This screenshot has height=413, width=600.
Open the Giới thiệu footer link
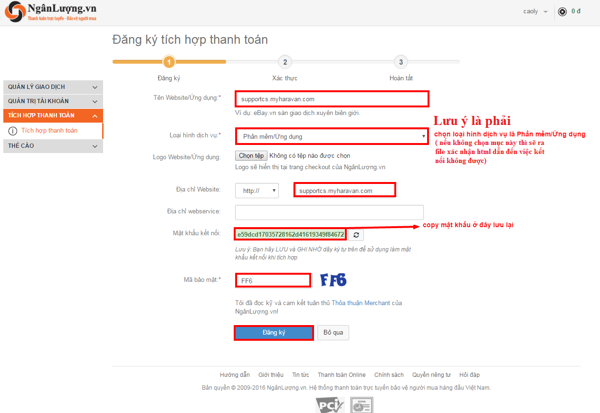click(271, 375)
